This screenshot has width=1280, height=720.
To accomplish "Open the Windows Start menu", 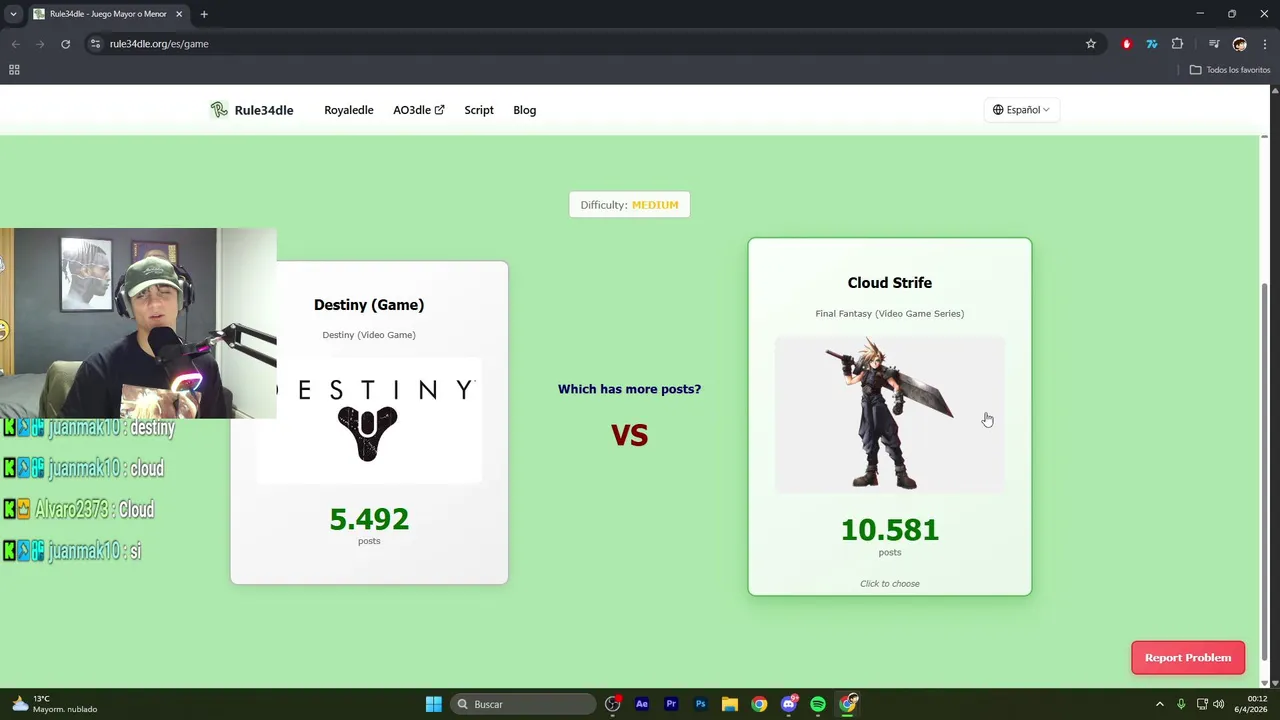I will point(434,704).
